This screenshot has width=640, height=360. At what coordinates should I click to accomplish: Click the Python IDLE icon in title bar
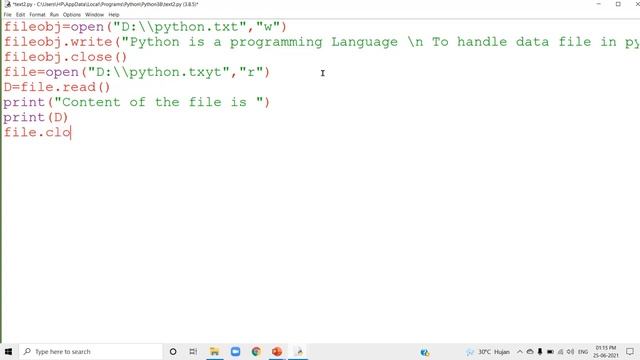[x=7, y=4]
